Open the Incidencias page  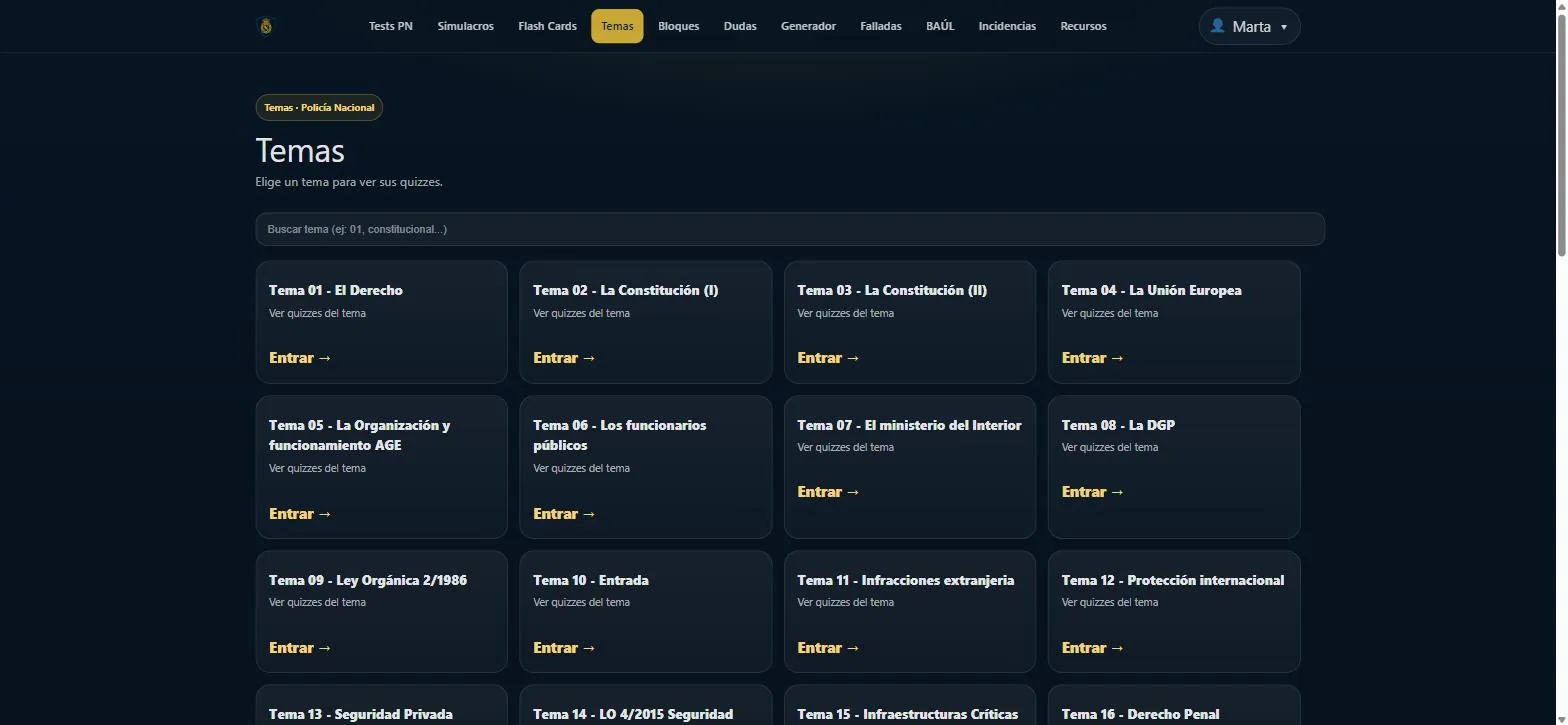[x=1007, y=26]
